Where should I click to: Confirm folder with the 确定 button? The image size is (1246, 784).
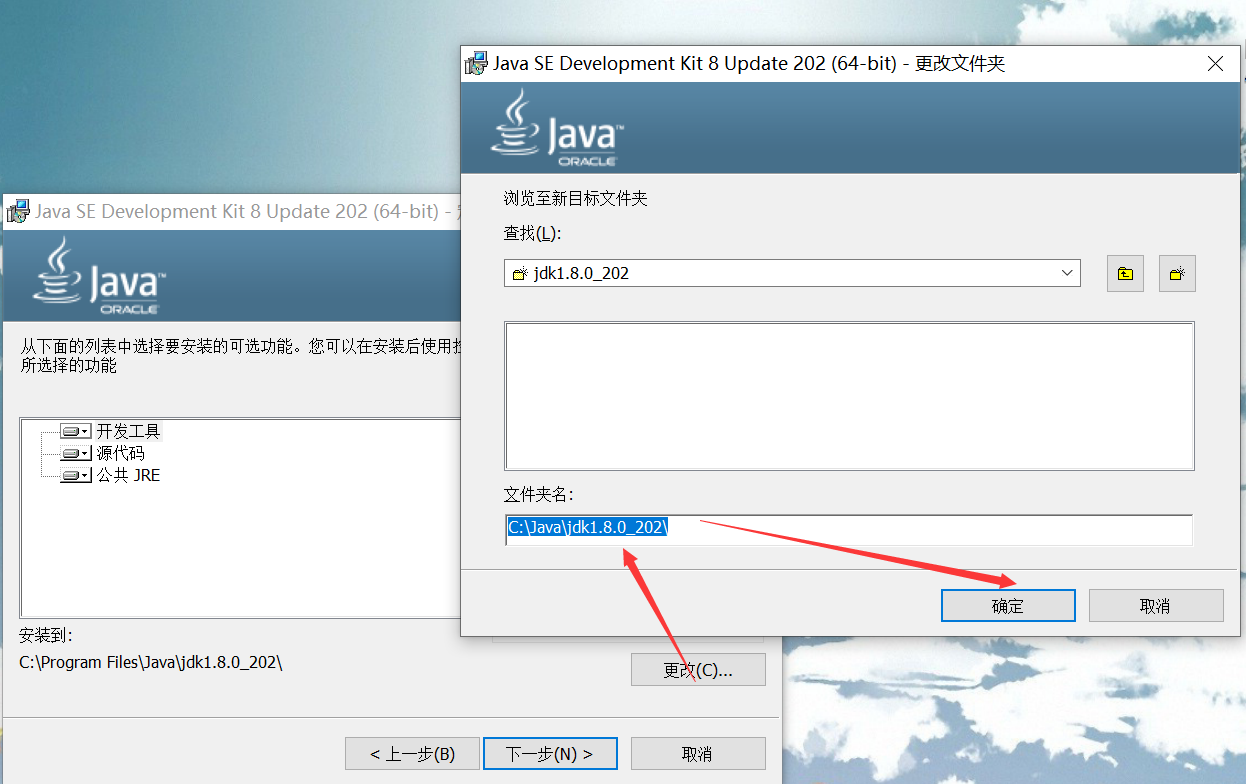[x=1008, y=606]
